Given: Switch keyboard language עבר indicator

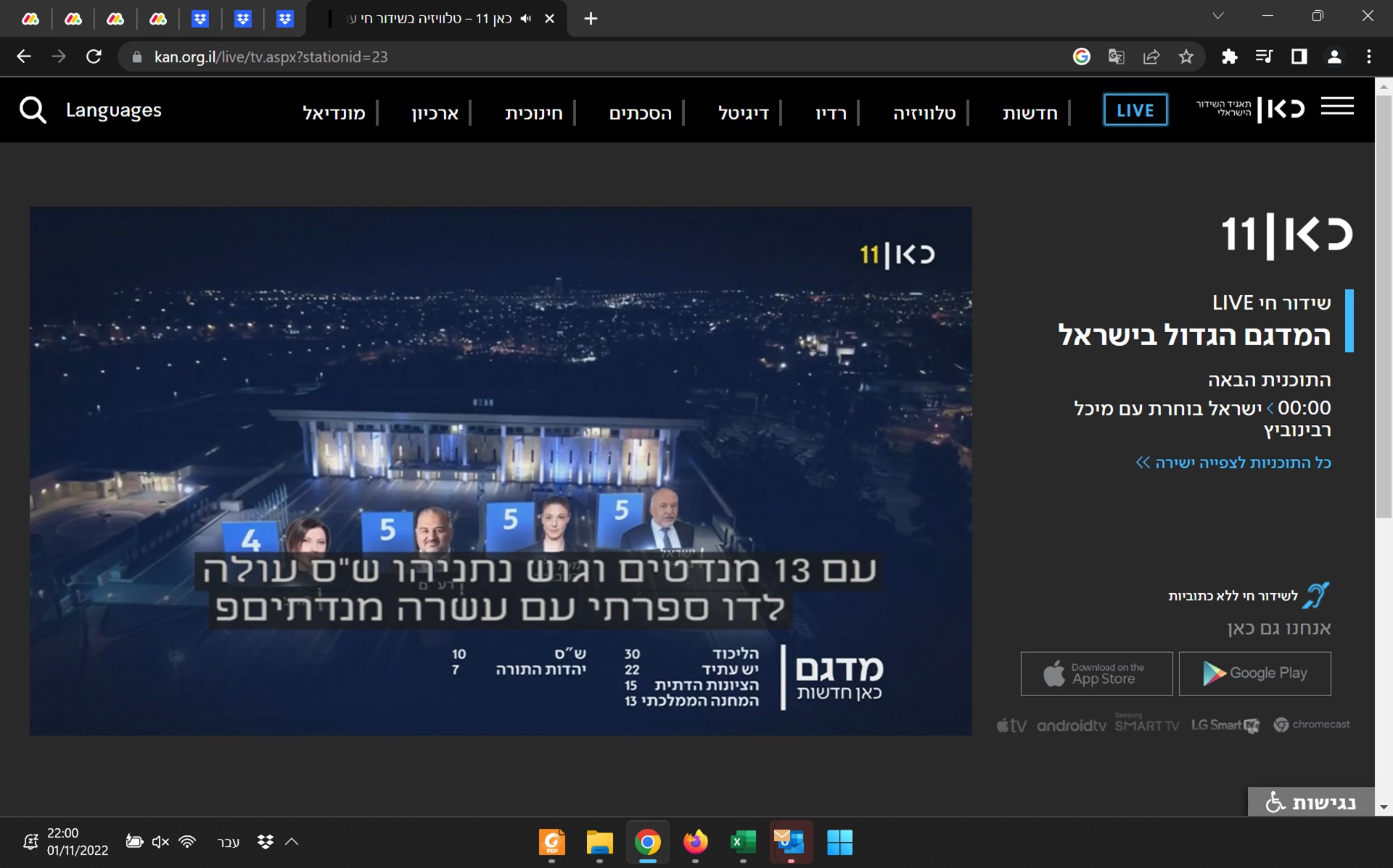Looking at the screenshot, I should pos(229,842).
